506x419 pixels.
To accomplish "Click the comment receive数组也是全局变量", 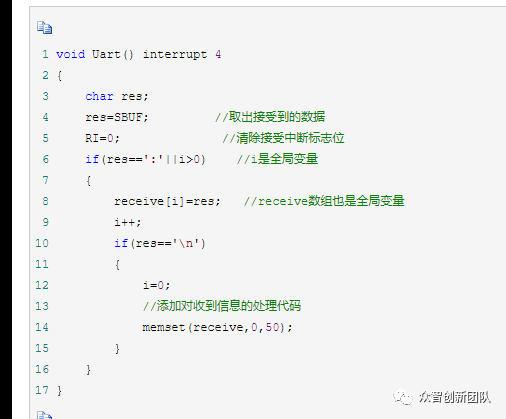I will (x=324, y=201).
